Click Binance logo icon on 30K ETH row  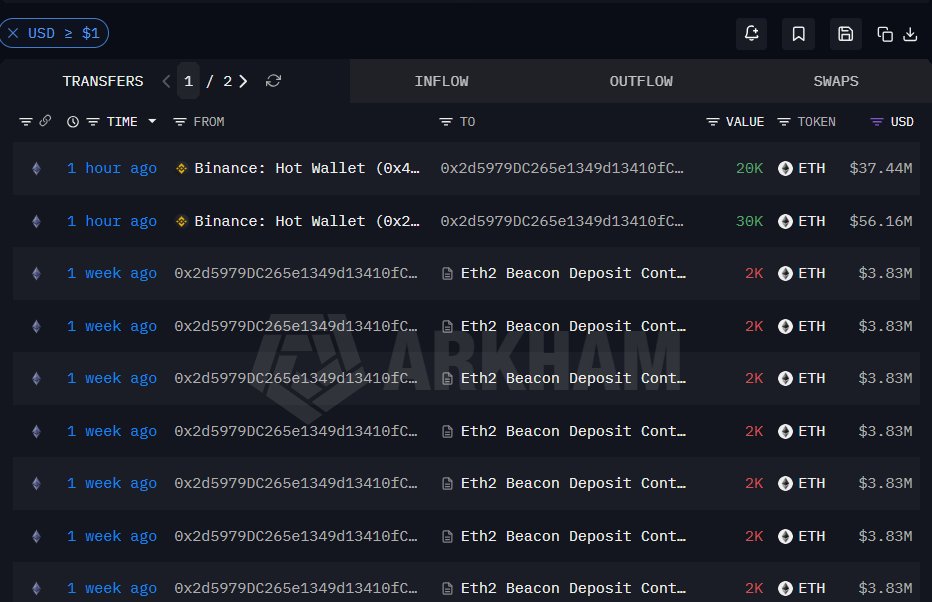181,222
